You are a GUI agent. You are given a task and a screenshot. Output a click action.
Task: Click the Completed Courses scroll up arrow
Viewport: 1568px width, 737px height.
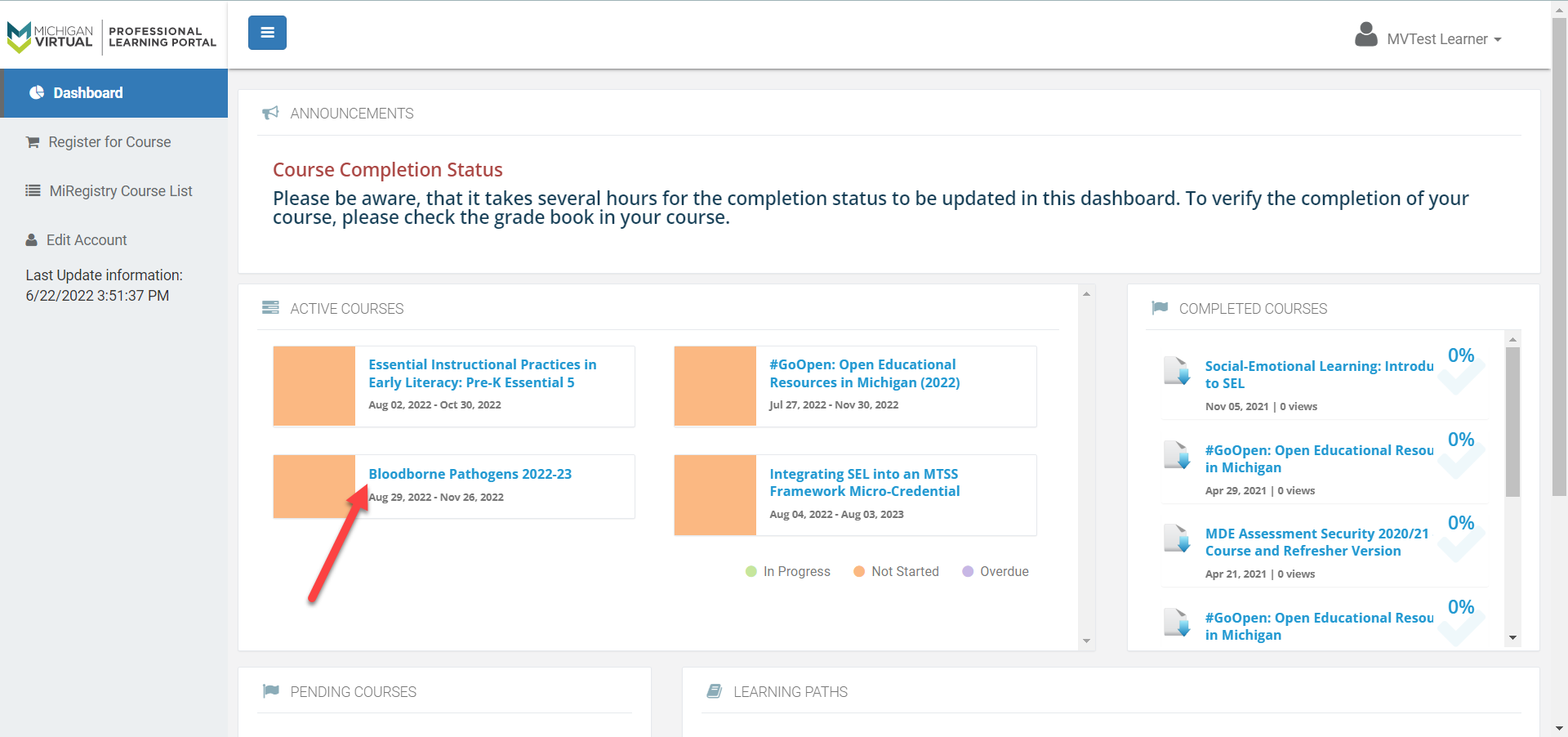point(1512,338)
